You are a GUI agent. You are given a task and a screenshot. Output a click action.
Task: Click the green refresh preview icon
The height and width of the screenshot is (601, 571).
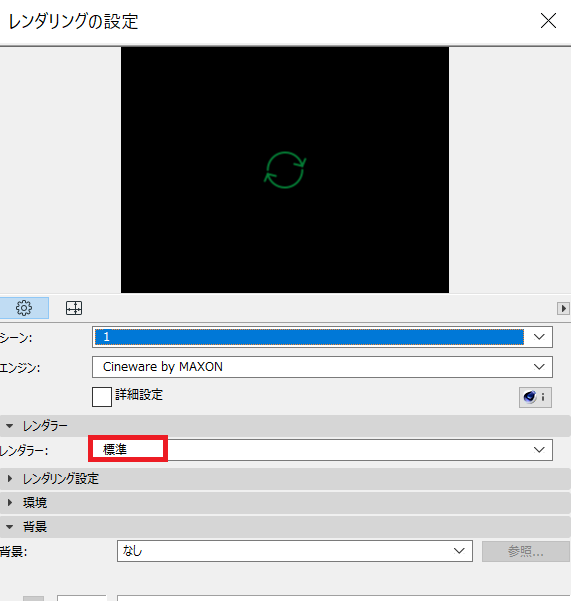point(285,170)
